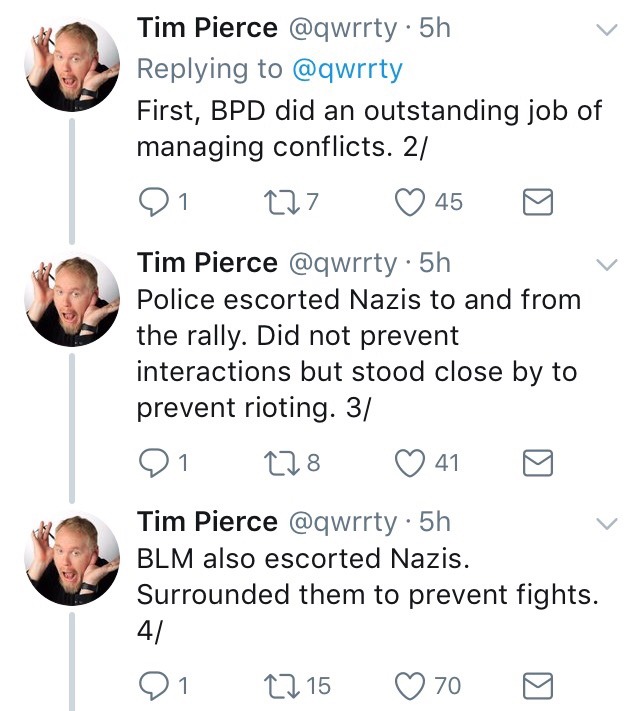The image size is (640, 711).
Task: Reply to the 3/ police escorted tweet
Action: tap(152, 462)
